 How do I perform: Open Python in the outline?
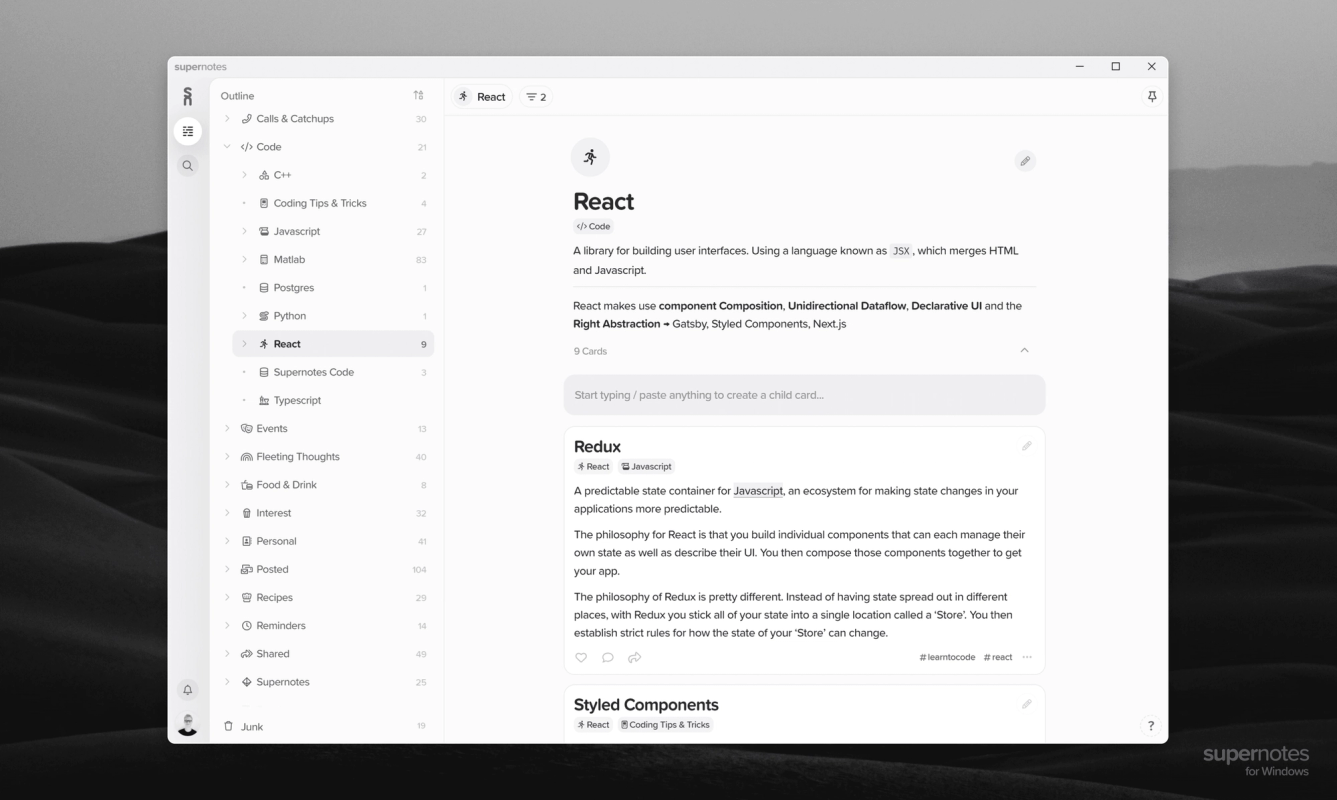click(x=333, y=316)
